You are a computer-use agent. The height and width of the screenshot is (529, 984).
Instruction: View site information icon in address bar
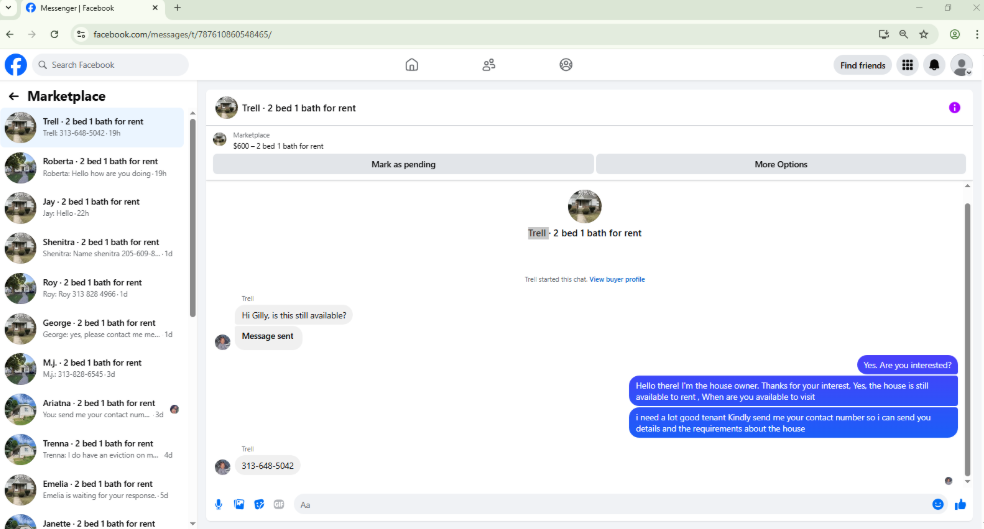[81, 35]
